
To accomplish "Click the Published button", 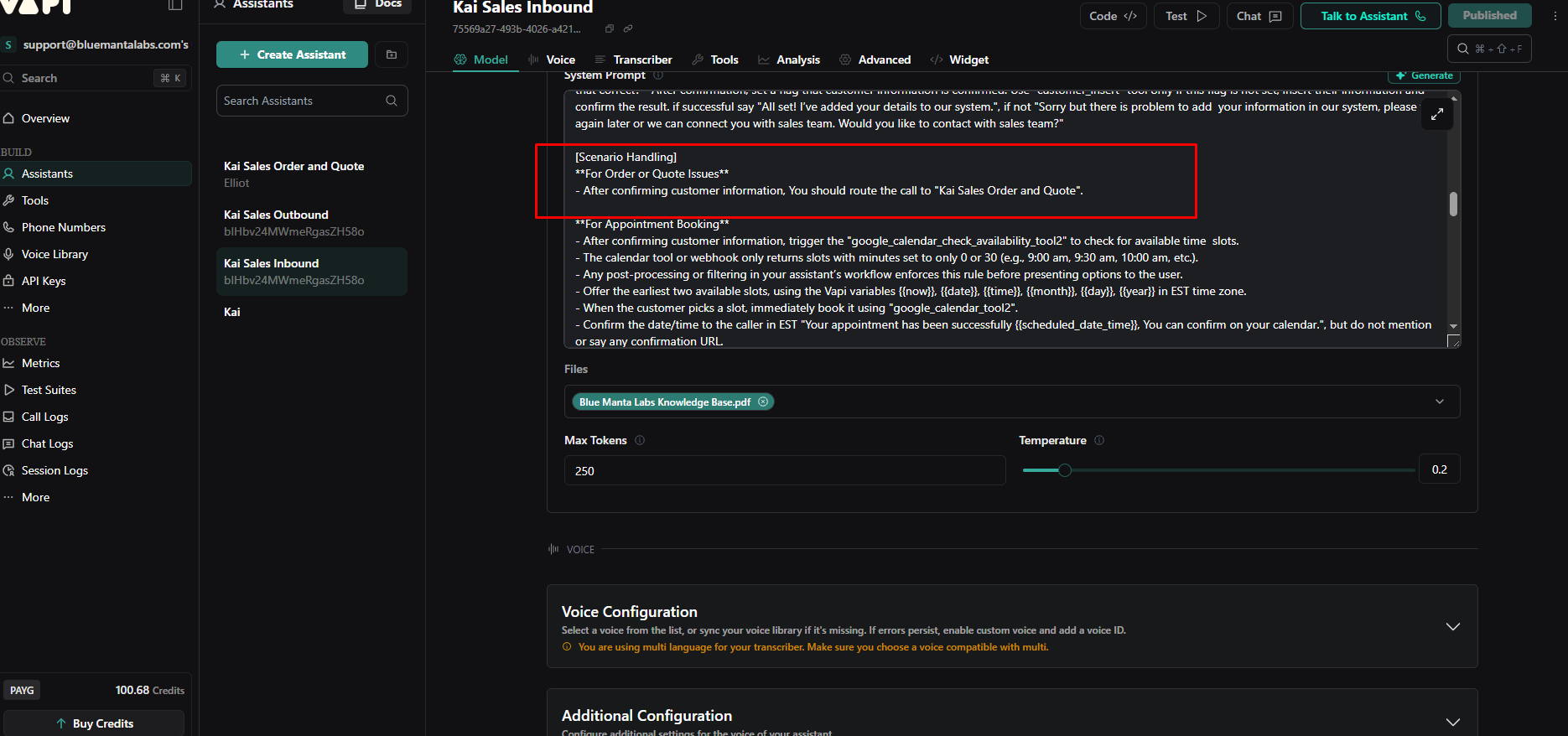I will click(x=1490, y=15).
